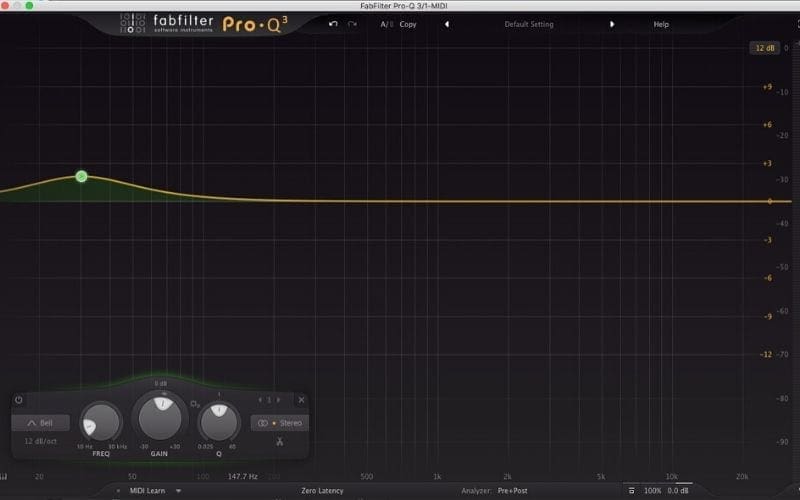The height and width of the screenshot is (500, 800).
Task: Open the Help menu
Action: tap(661, 24)
